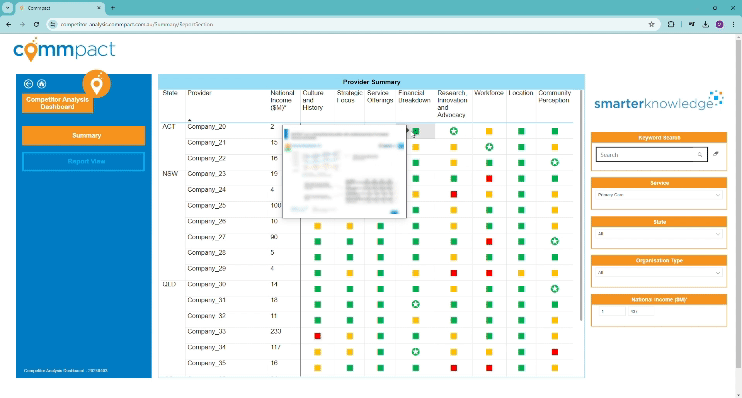The height and width of the screenshot is (398, 742).
Task: Select the red indicator for Company_34 Community Perception
Action: (x=555, y=352)
